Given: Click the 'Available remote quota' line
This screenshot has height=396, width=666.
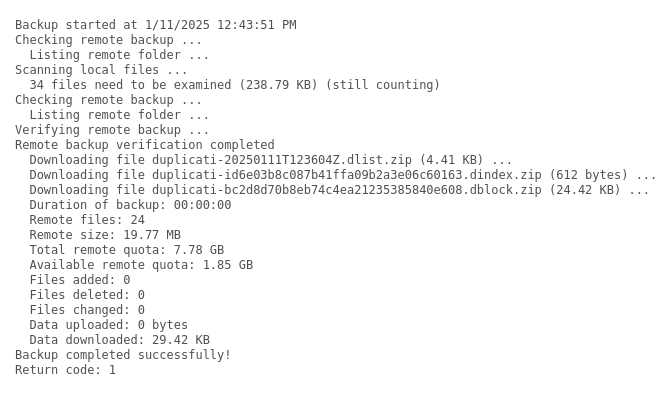Looking at the screenshot, I should 141,265.
